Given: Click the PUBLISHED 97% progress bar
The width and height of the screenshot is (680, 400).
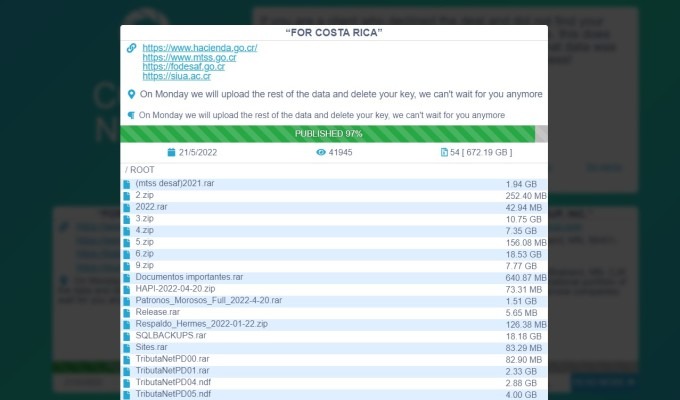Looking at the screenshot, I should (x=328, y=133).
